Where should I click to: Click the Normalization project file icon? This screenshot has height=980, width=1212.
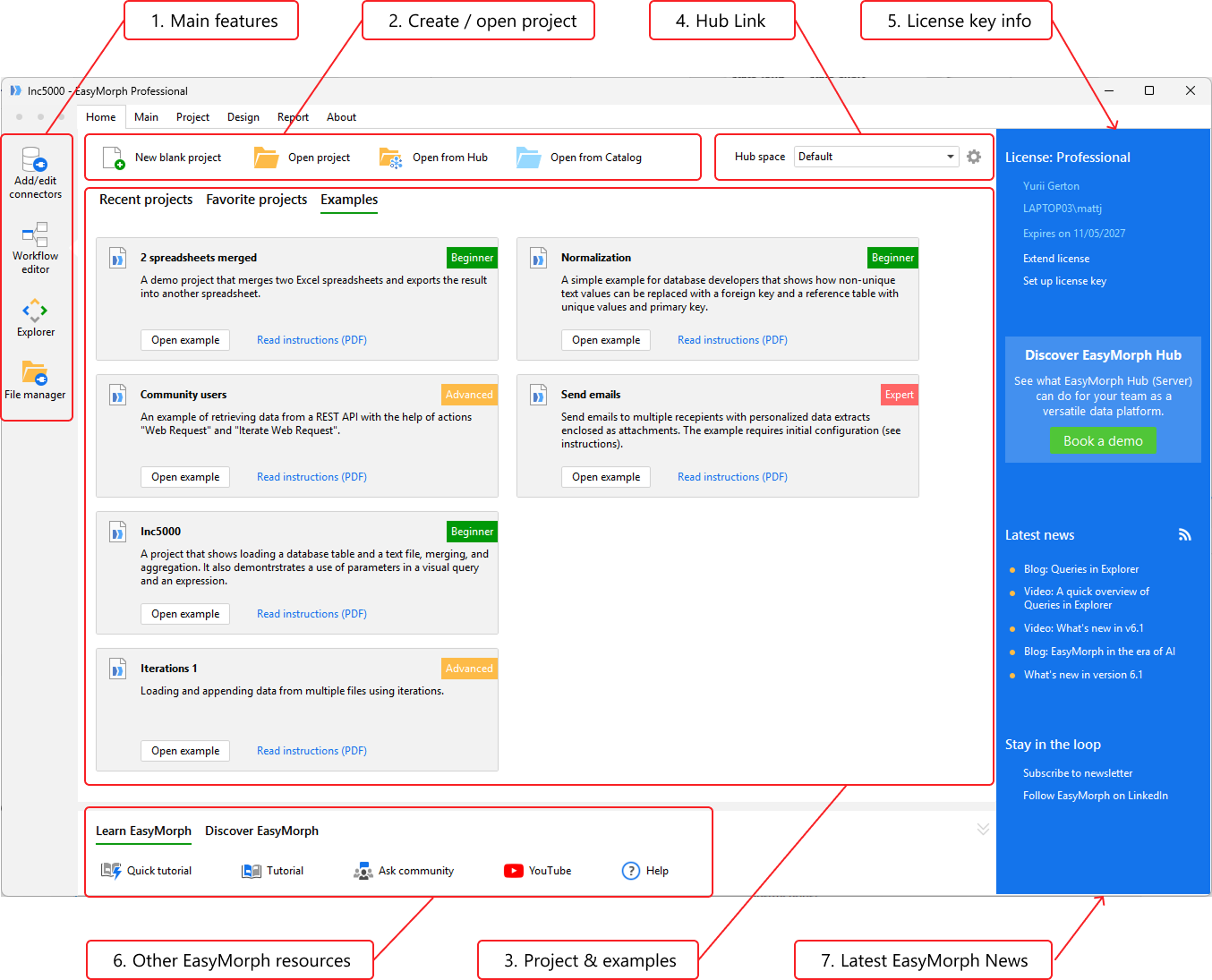coord(538,259)
